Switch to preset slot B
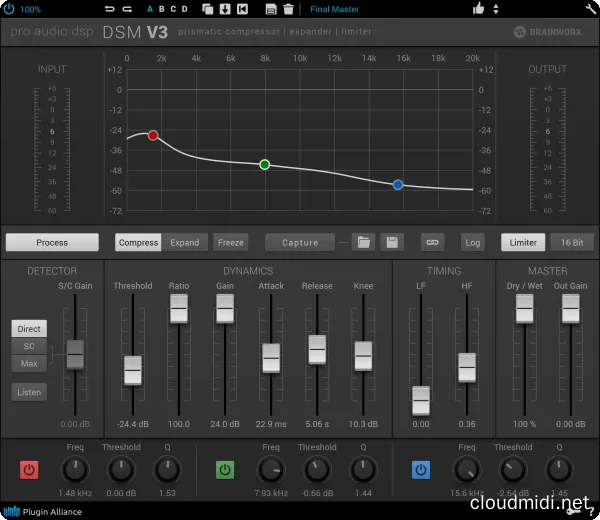Viewport: 600px width, 520px height. pos(160,9)
